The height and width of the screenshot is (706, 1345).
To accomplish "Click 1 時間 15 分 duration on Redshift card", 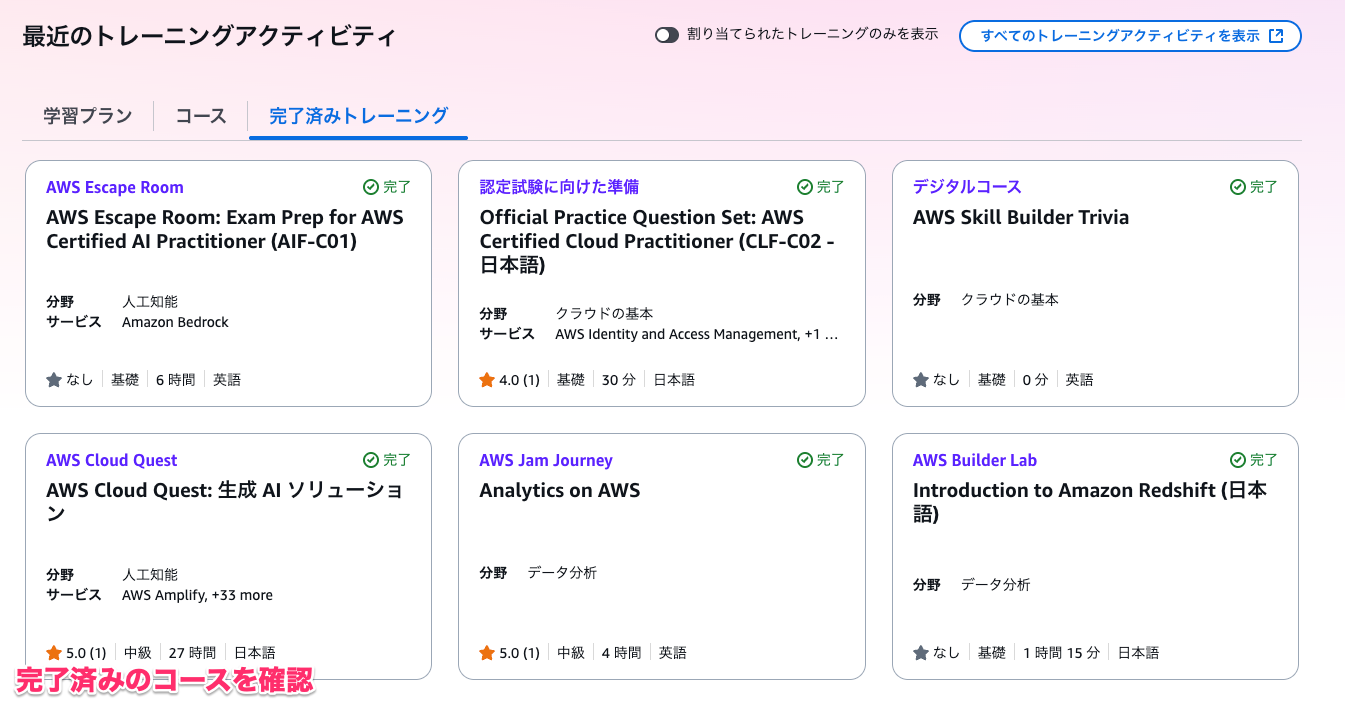I will 1061,652.
